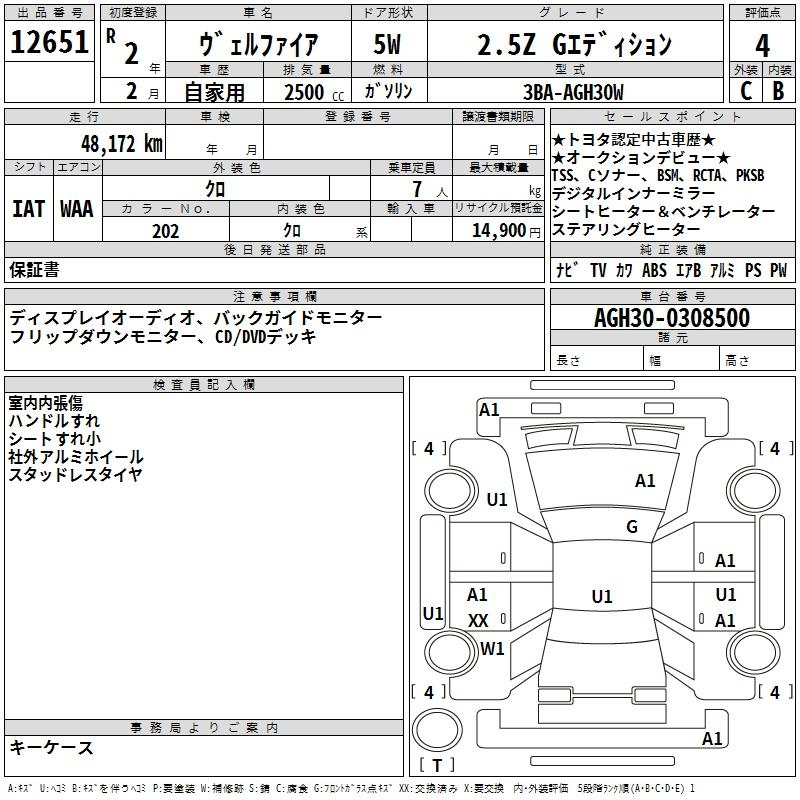Viewport: 800px width, 800px height.
Task: Click the G mark on the windshield
Action: (632, 526)
